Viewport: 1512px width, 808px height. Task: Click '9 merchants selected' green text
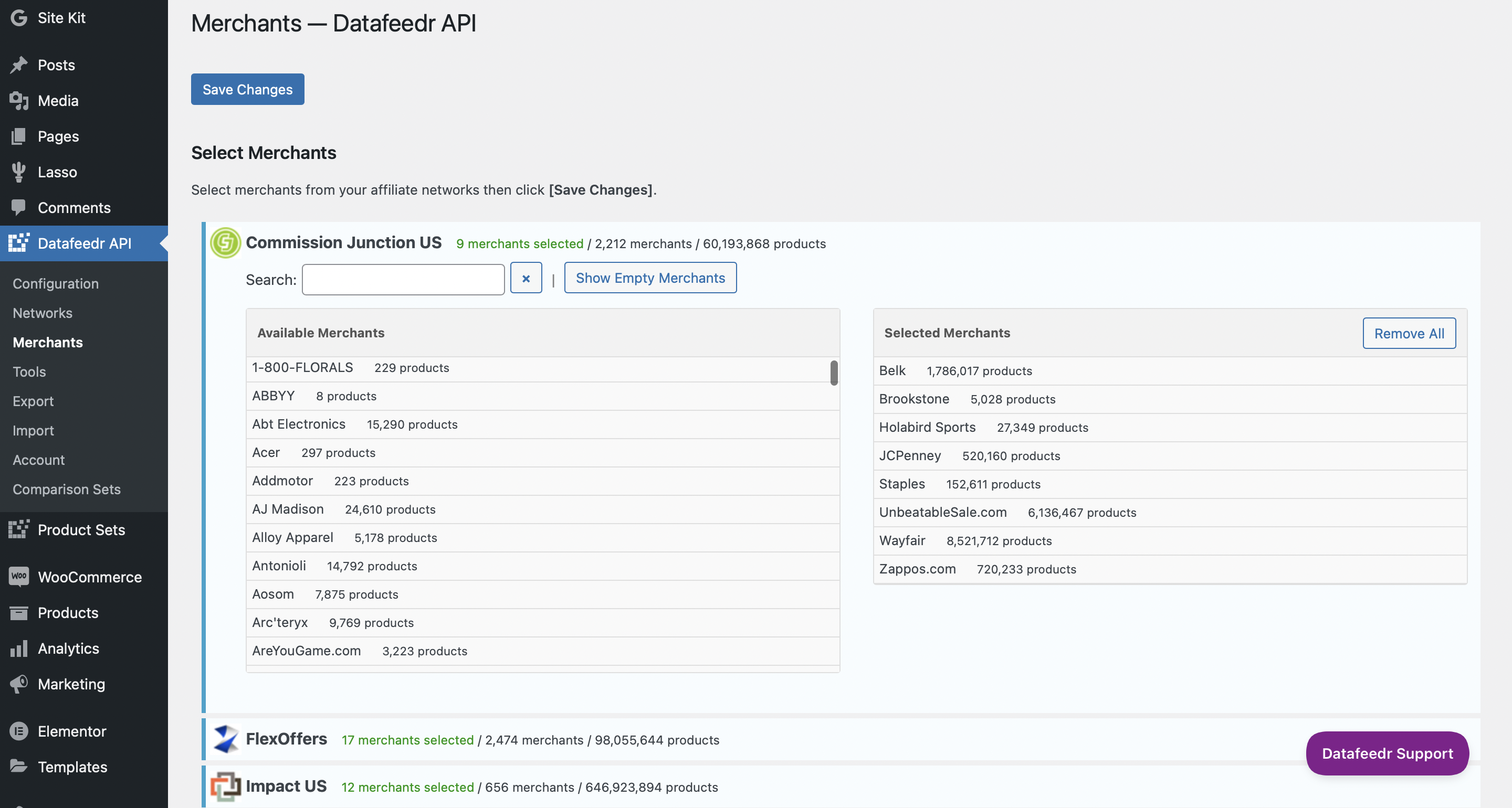point(519,243)
